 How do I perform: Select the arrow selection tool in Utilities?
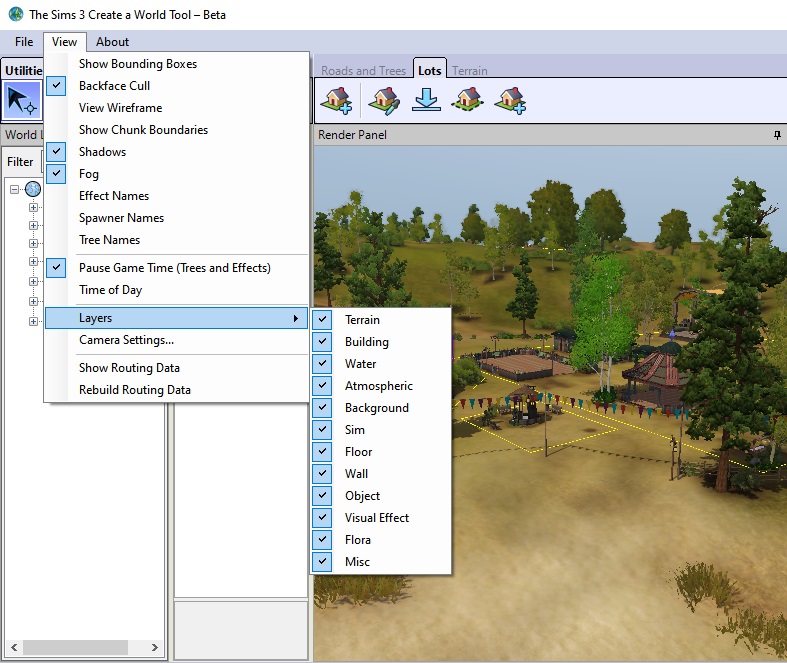(22, 100)
